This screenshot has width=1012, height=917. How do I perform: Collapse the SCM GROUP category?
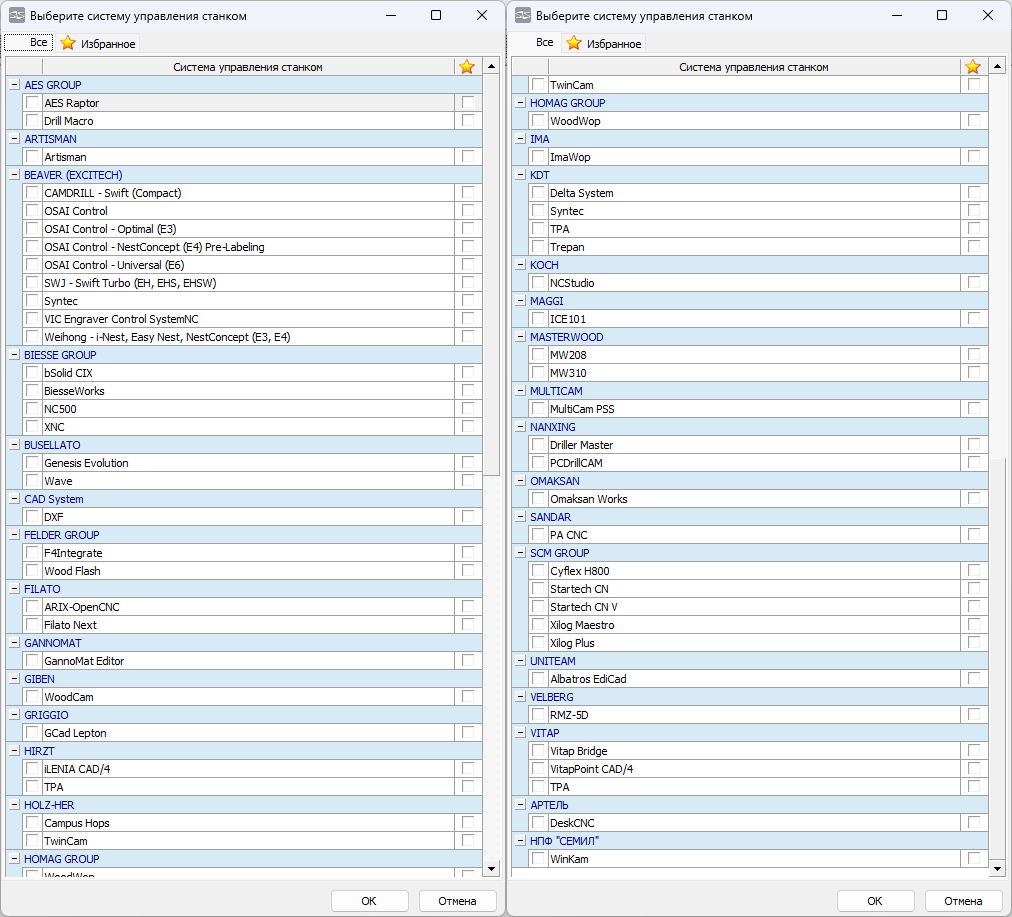coord(521,553)
